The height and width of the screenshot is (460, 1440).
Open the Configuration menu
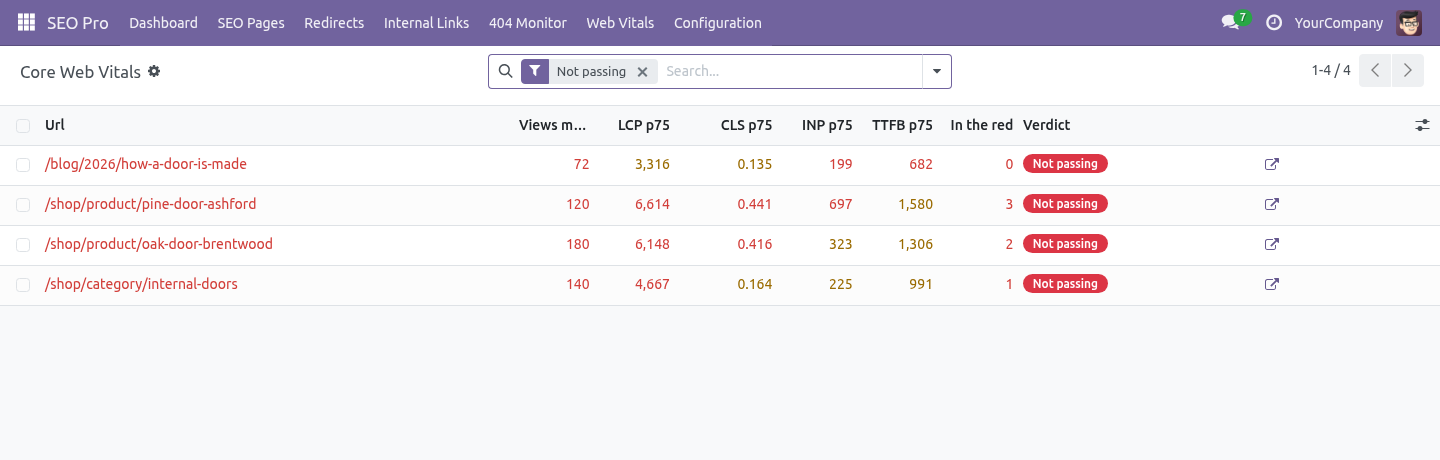tap(718, 22)
